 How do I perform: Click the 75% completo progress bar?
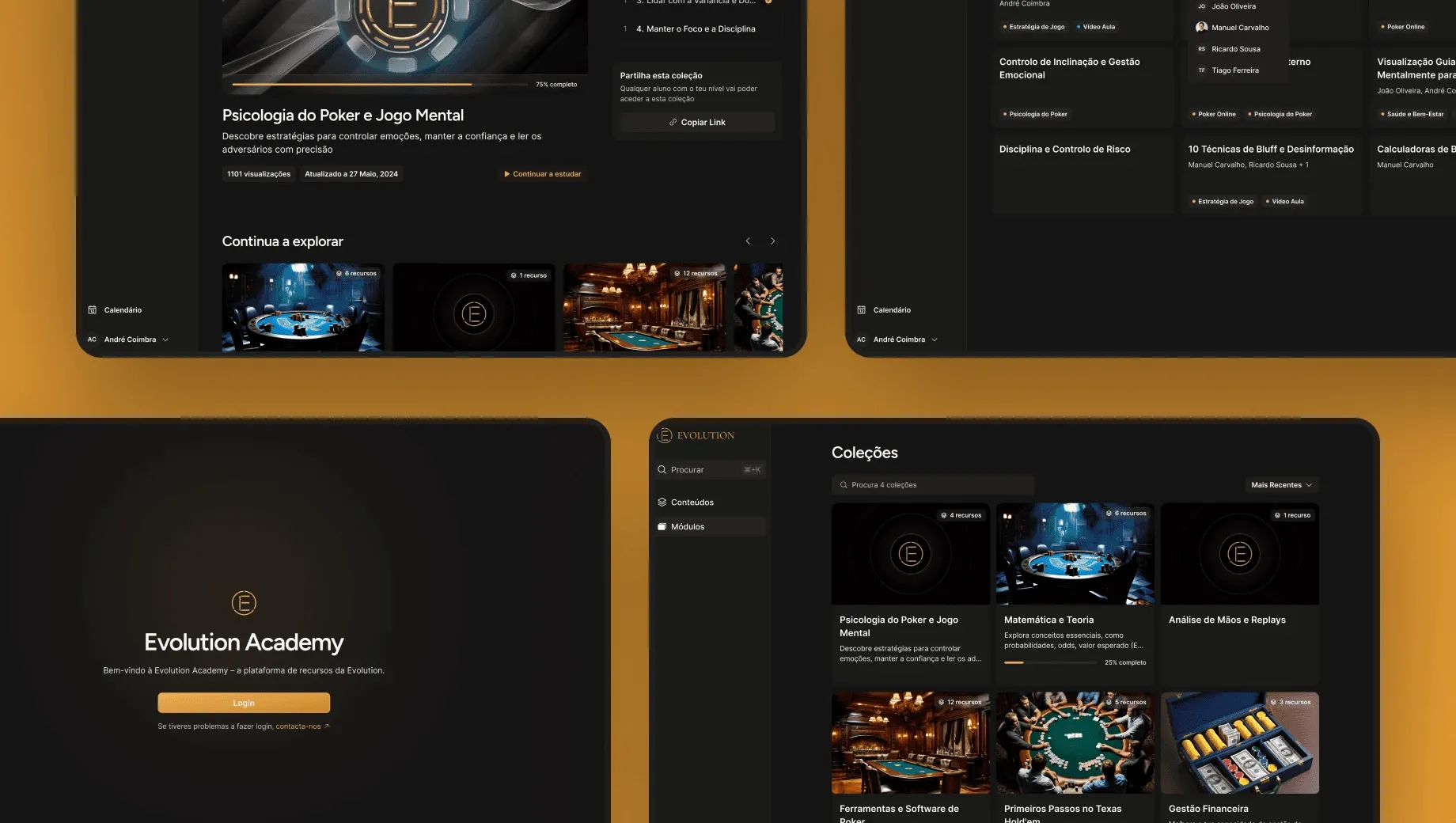click(380, 84)
